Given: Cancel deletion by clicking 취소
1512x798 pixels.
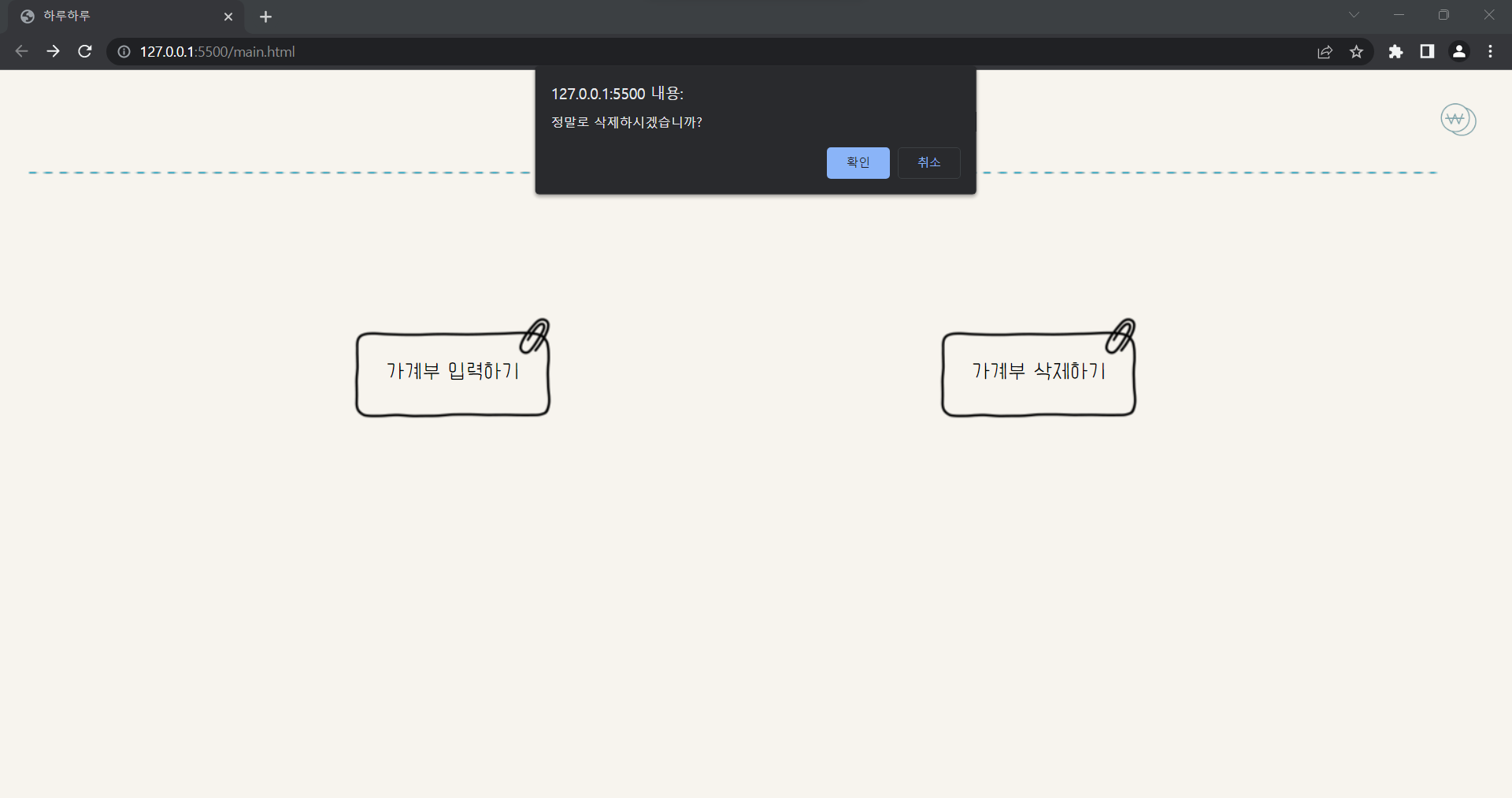Looking at the screenshot, I should click(928, 163).
